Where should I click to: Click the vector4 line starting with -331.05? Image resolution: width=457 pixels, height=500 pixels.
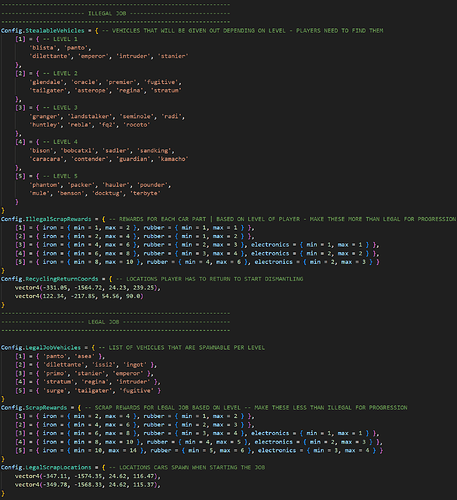(87, 288)
